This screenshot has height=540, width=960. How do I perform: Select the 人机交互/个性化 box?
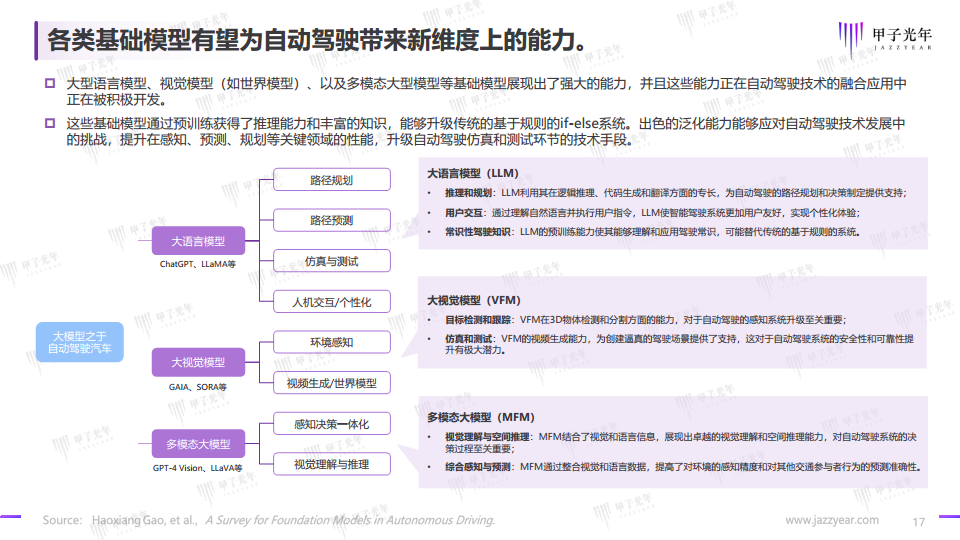pyautogui.click(x=331, y=302)
